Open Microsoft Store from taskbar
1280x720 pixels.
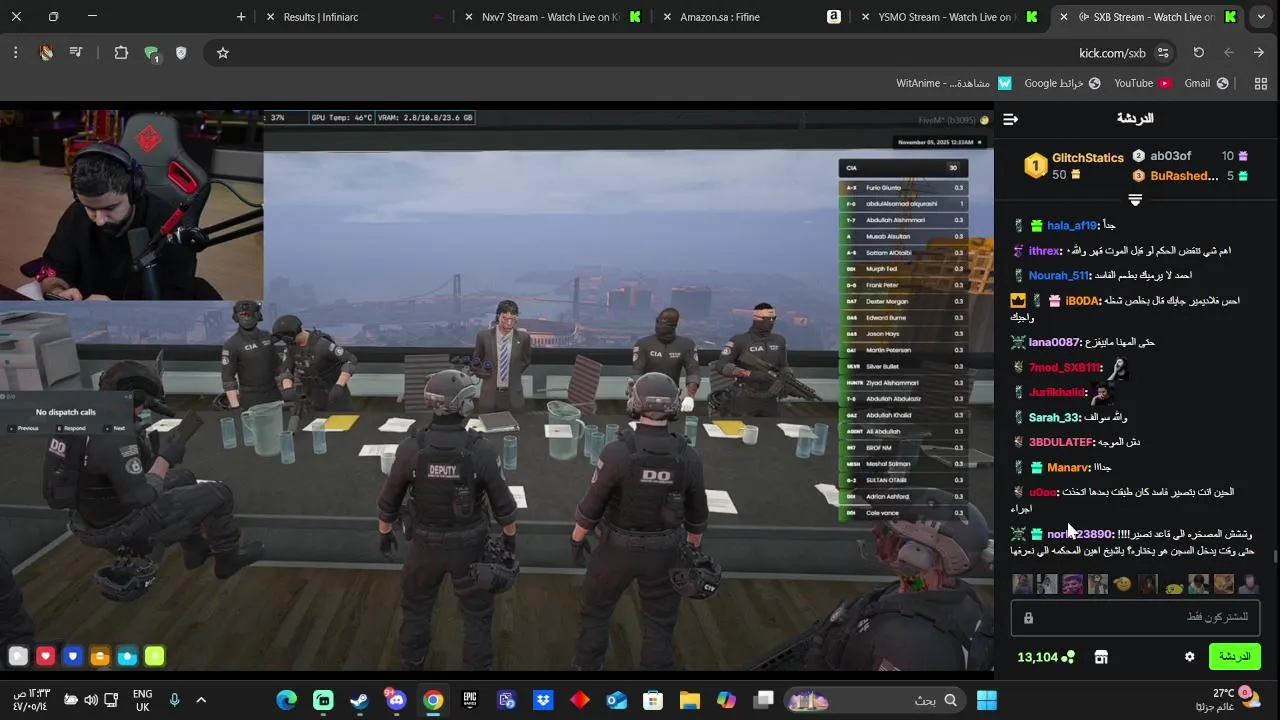click(x=653, y=700)
